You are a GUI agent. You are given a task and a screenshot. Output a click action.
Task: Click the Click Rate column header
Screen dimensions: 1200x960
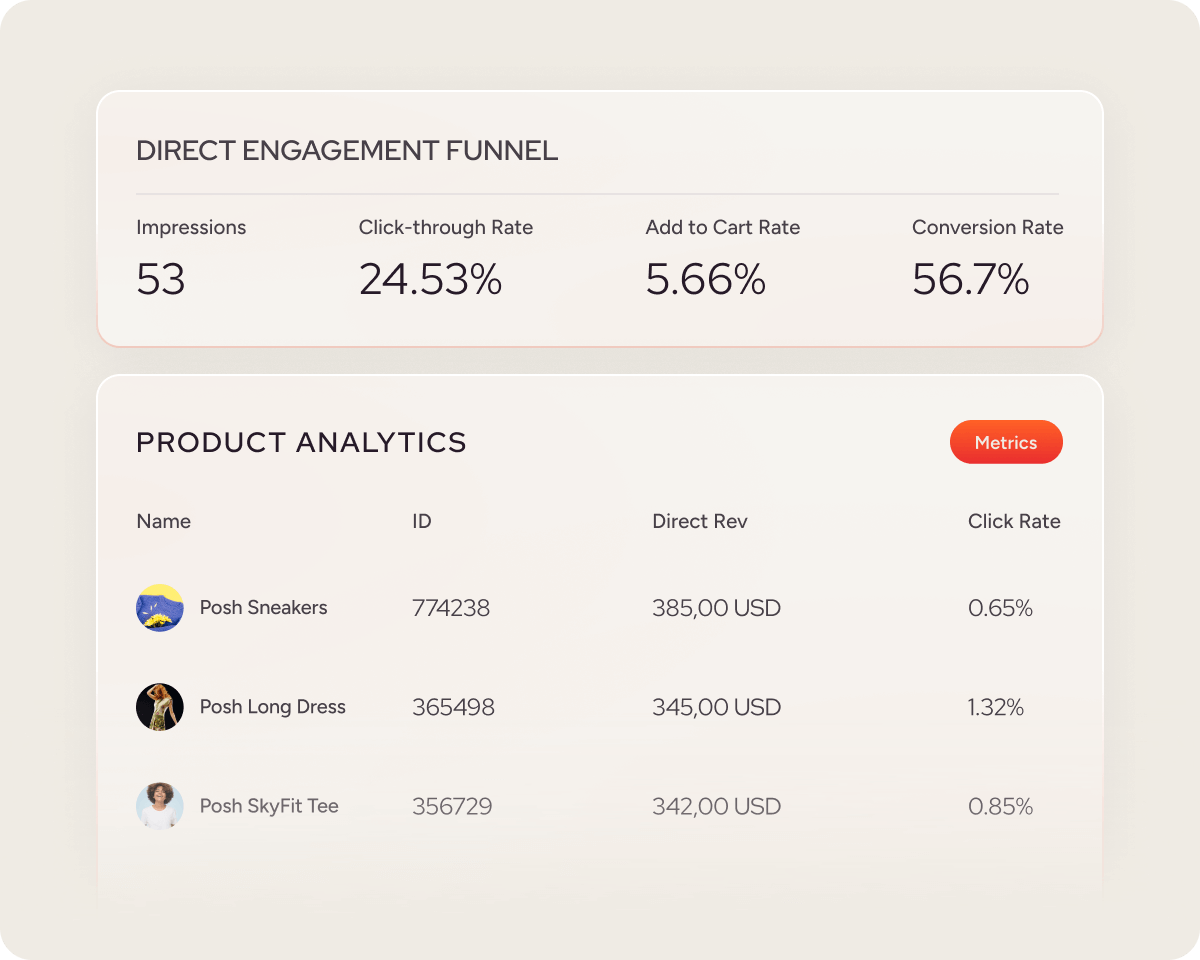pos(1013,521)
